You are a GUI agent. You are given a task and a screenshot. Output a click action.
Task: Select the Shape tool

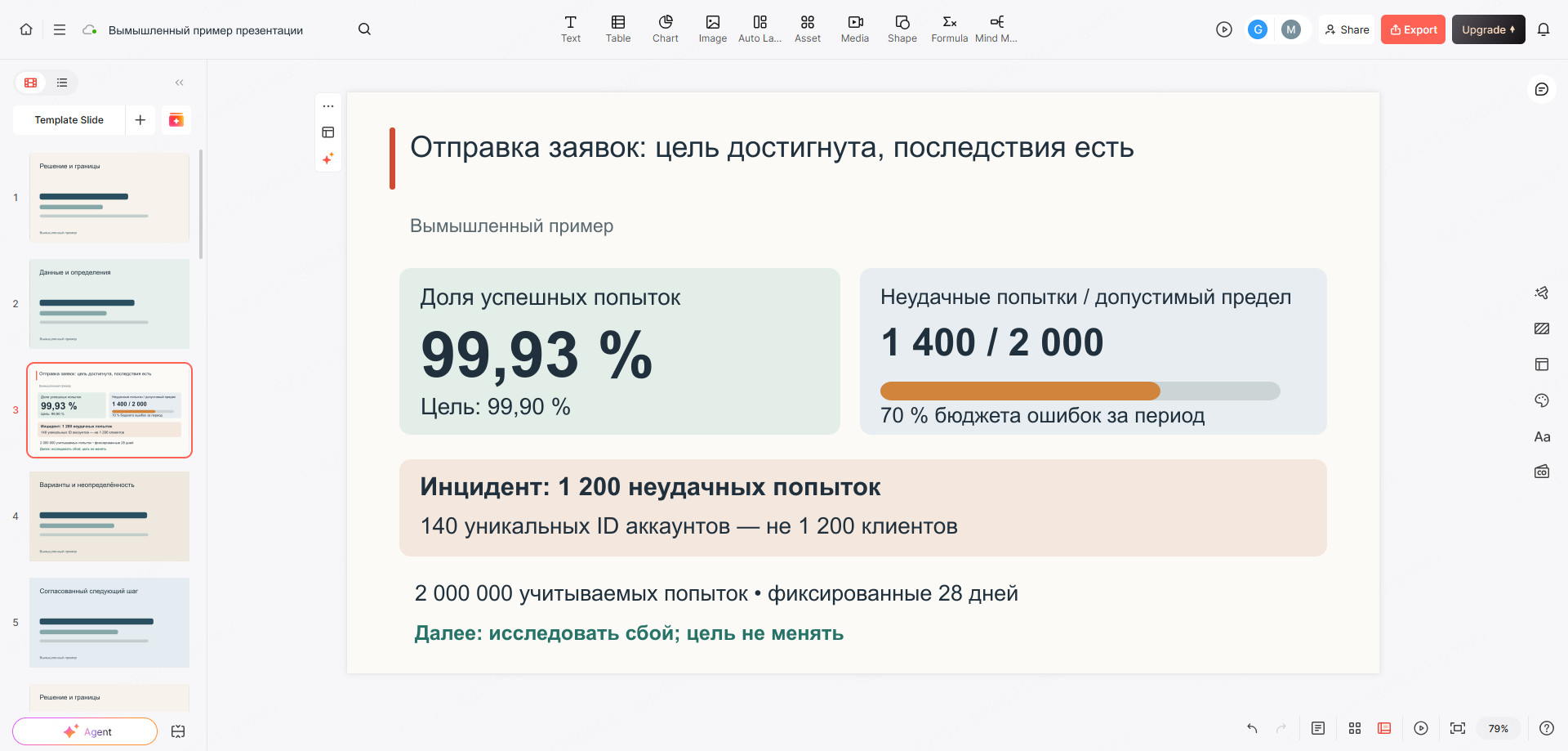tap(902, 29)
